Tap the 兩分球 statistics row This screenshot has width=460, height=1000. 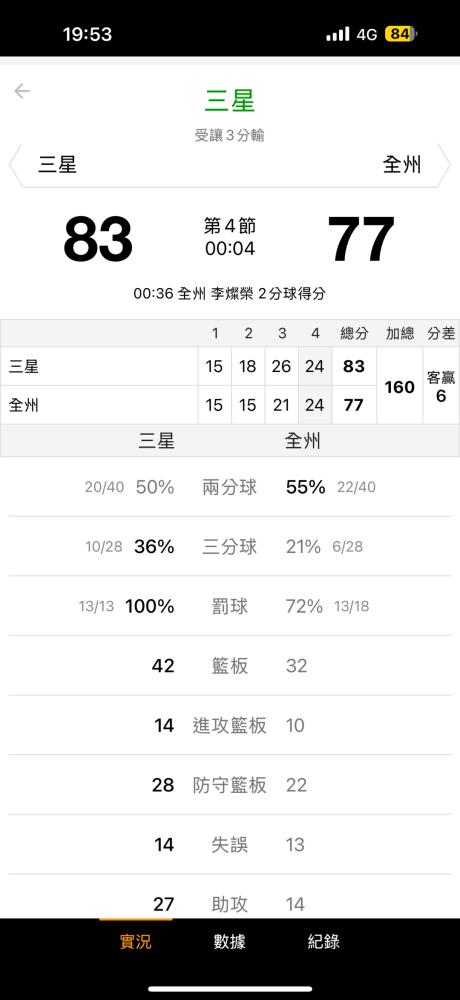click(230, 487)
